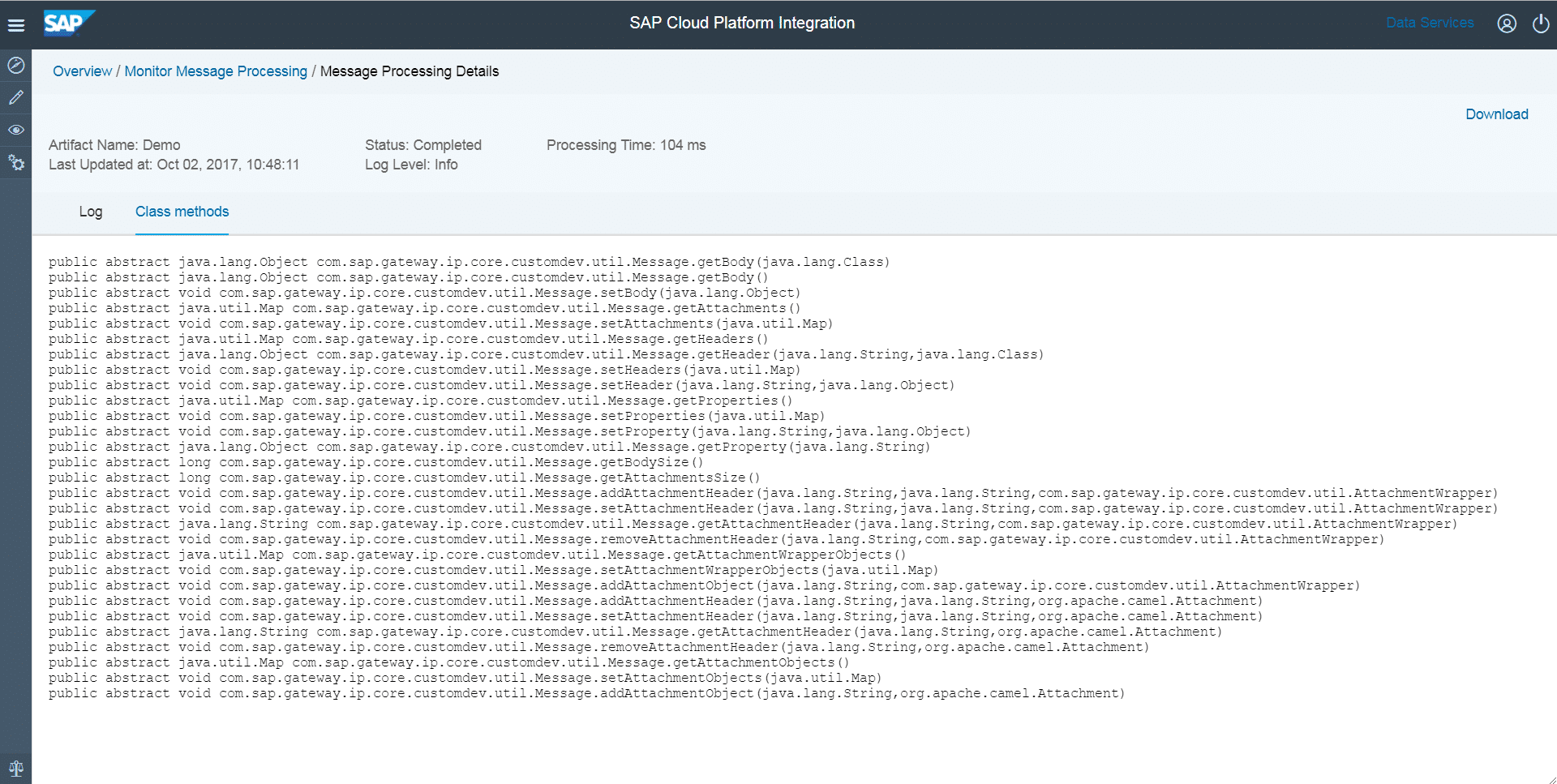
Task: Open the hamburger navigation menu
Action: point(16,25)
